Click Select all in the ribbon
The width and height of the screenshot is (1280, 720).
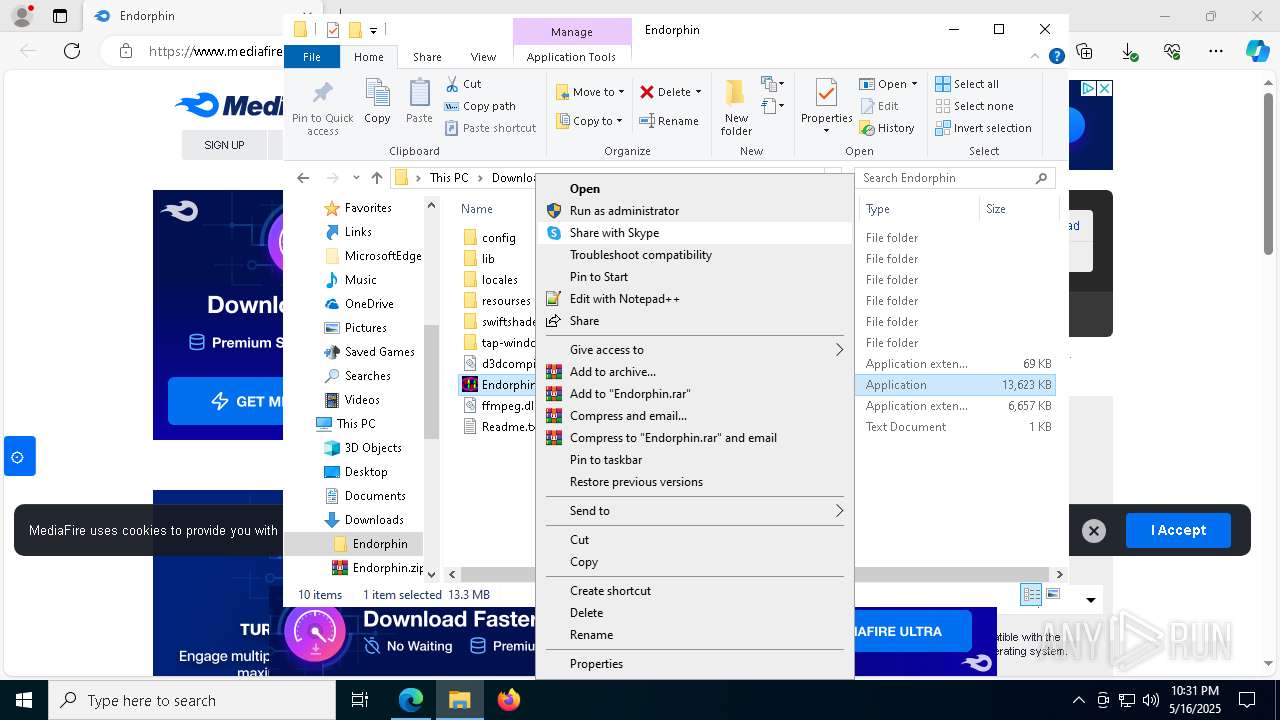(x=967, y=84)
